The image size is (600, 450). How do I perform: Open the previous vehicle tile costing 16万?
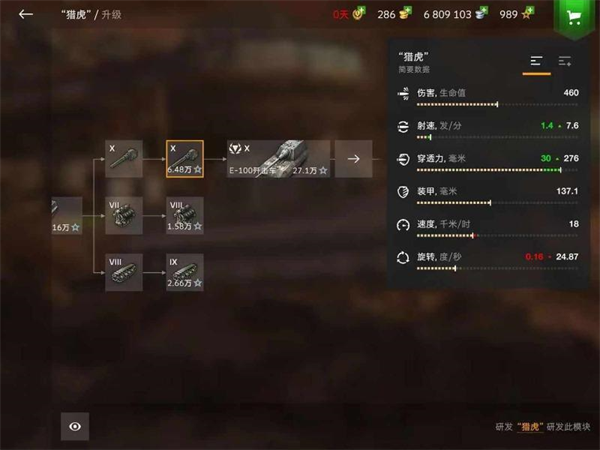tap(67, 216)
